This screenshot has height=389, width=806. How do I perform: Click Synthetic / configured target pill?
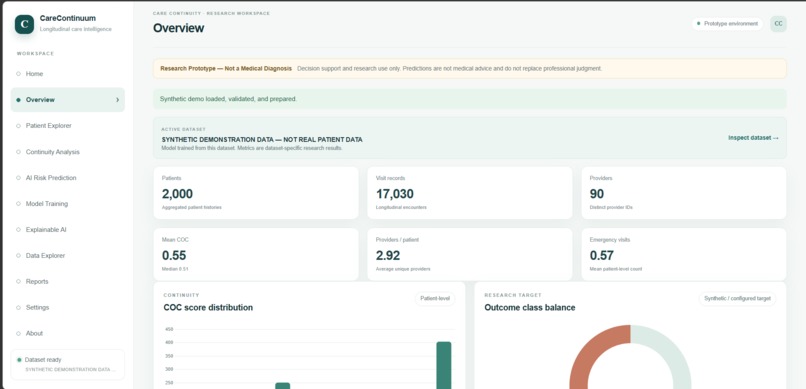pyautogui.click(x=737, y=299)
